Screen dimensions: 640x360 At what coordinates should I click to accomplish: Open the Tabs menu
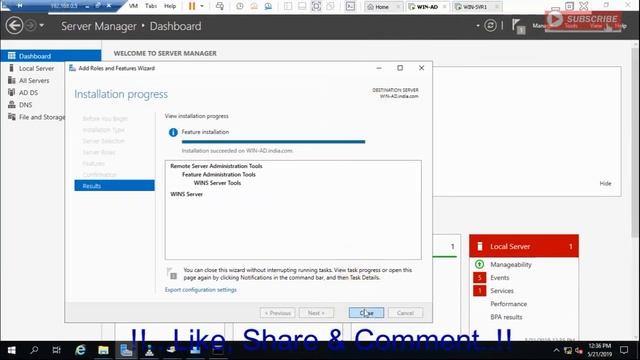[x=151, y=6]
